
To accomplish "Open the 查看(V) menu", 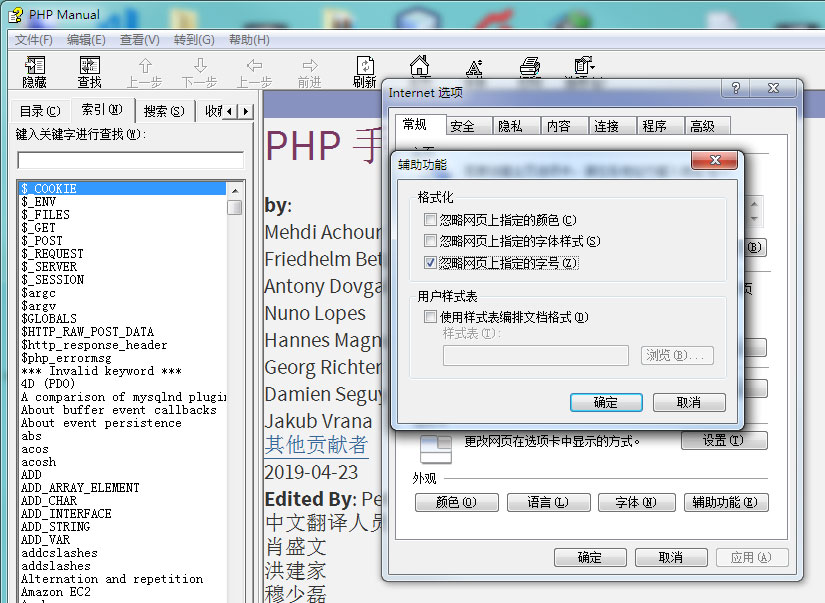I will tap(140, 40).
